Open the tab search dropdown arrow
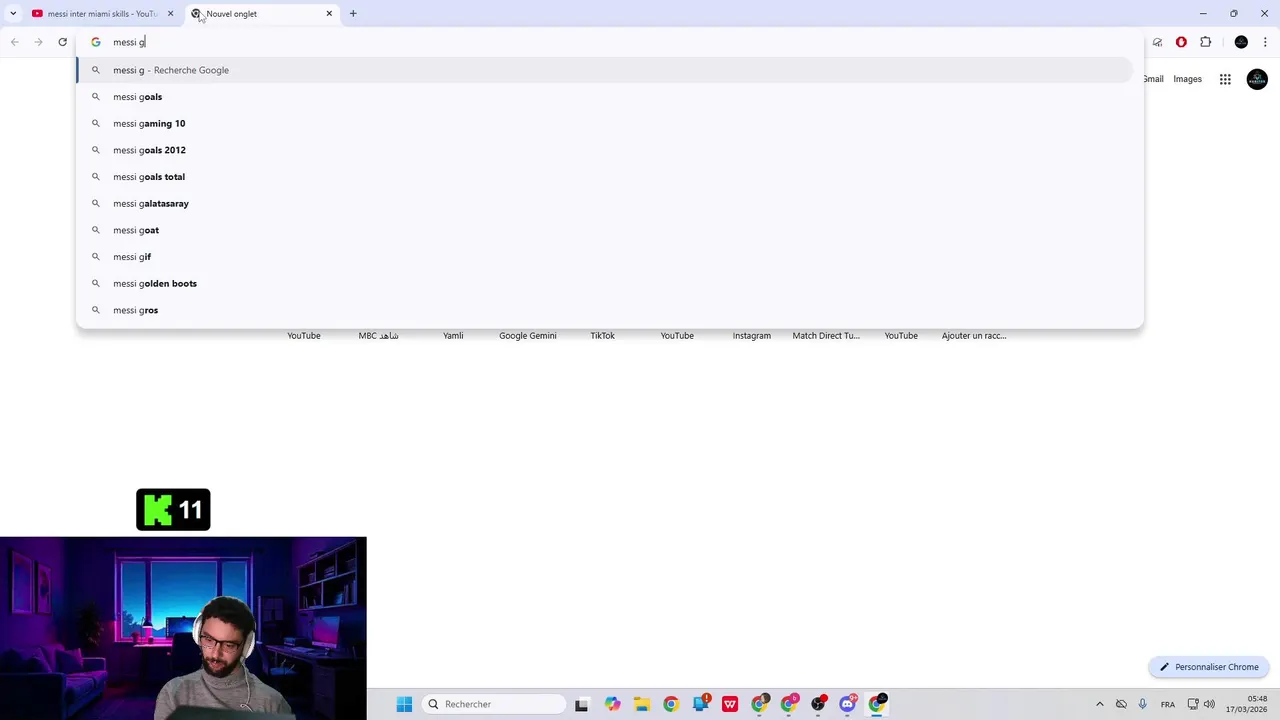 pos(13,14)
